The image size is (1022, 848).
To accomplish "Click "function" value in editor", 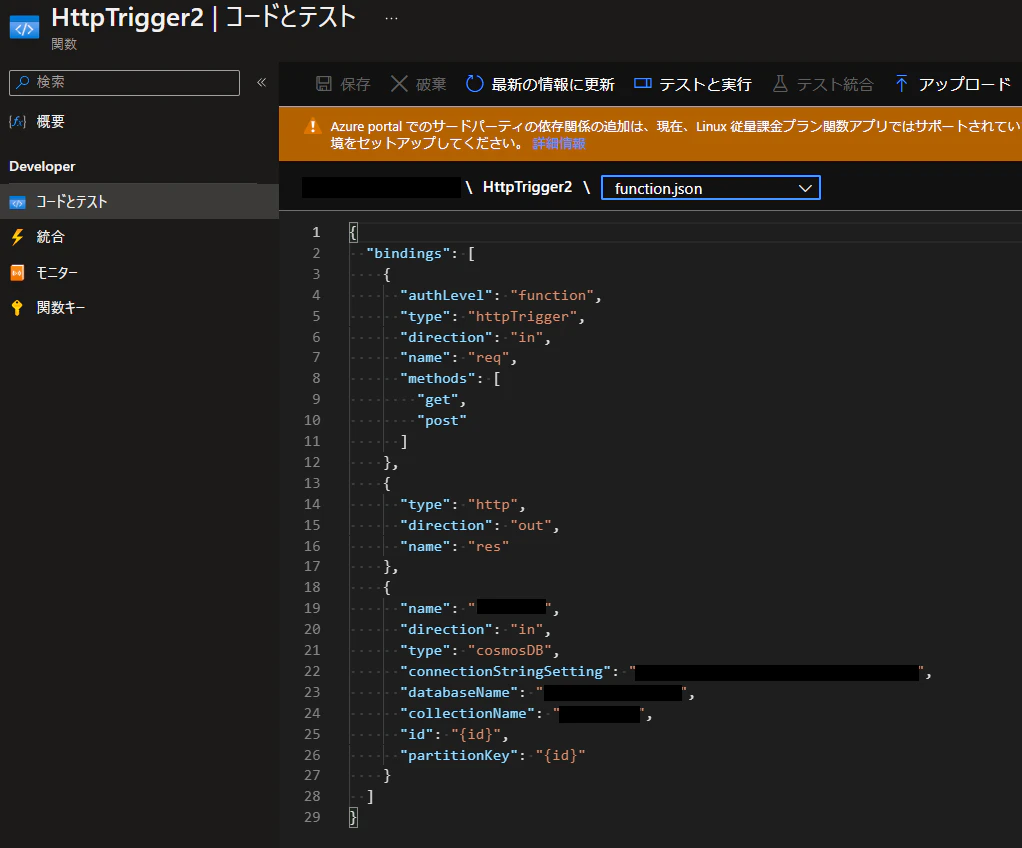I will pyautogui.click(x=552, y=295).
